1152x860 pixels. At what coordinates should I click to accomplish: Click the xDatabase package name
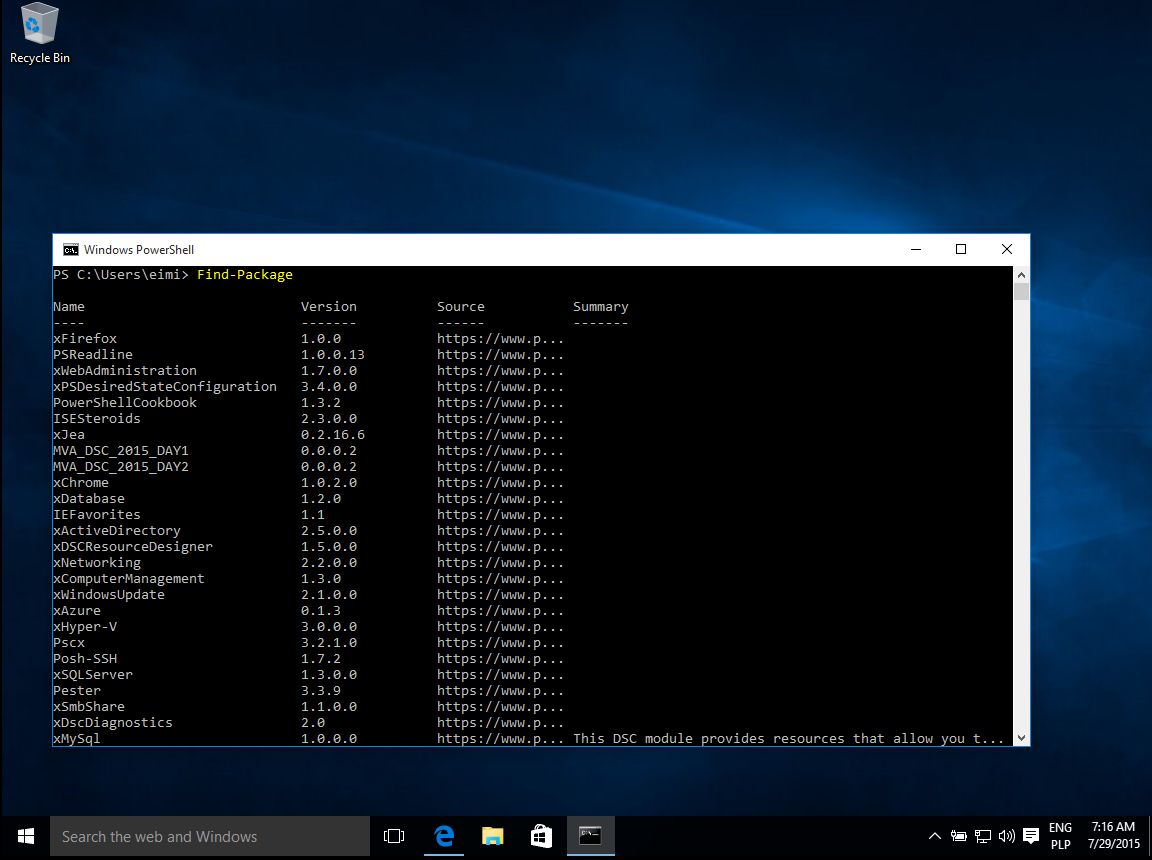click(x=89, y=499)
